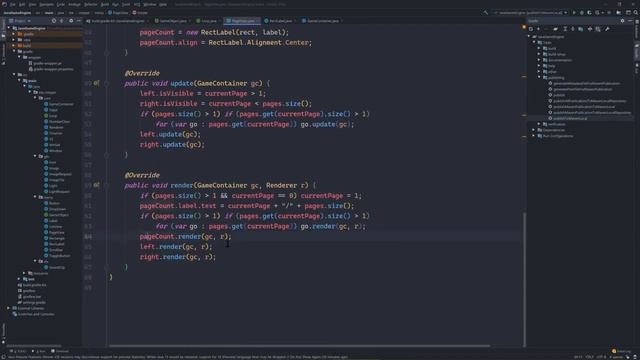The image size is (640, 360).
Task: Toggle the Gradle tool window stripe button
Action: 637,52
